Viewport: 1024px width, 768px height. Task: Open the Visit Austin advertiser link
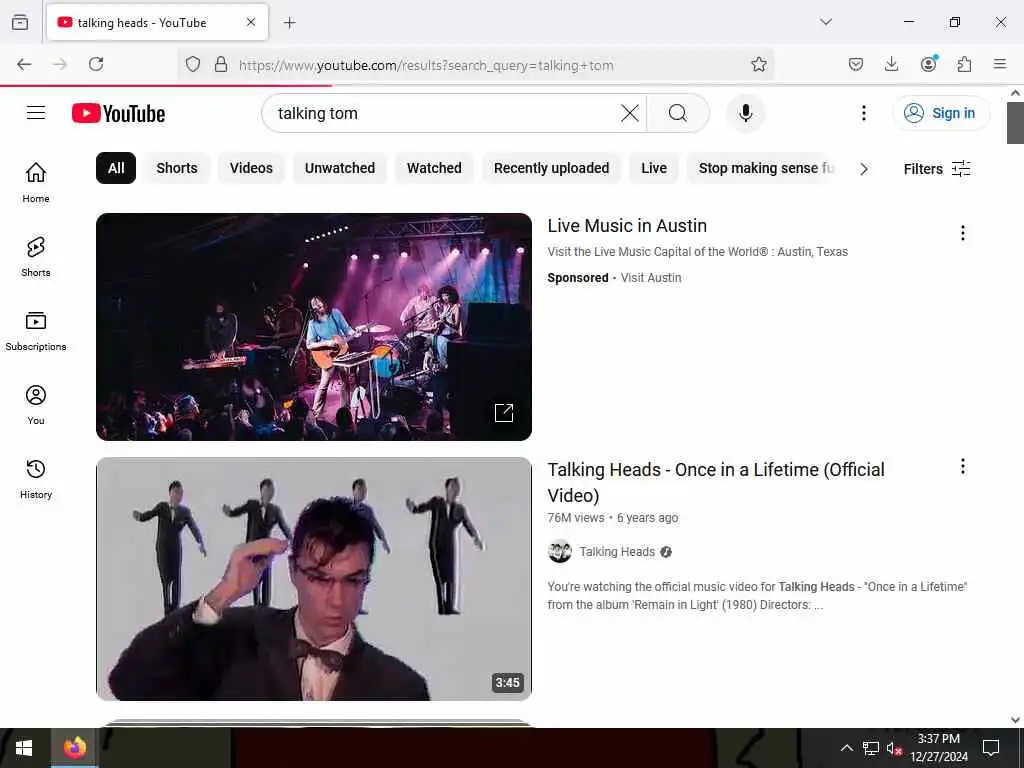(x=650, y=278)
